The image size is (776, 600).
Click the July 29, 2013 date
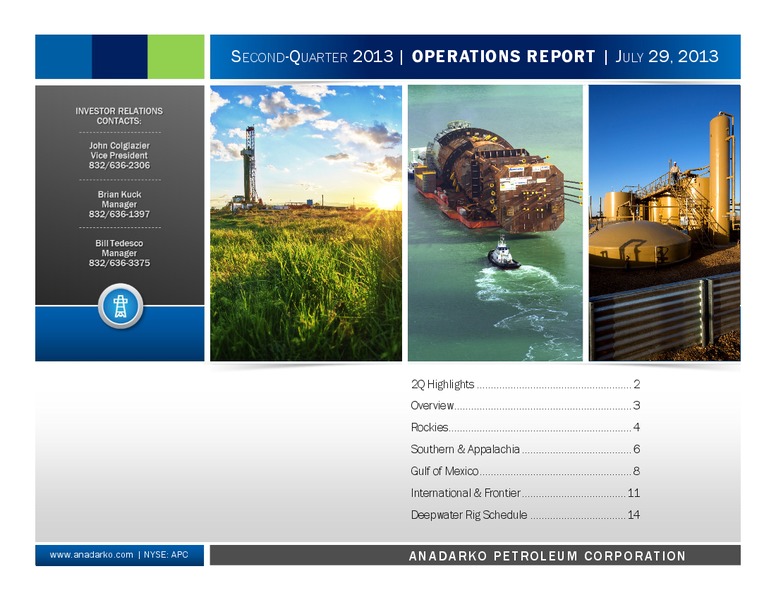pyautogui.click(x=667, y=56)
